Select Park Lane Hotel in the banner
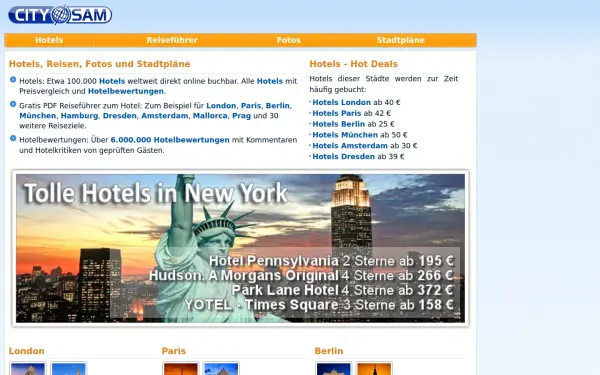The image size is (600, 375). (x=285, y=290)
